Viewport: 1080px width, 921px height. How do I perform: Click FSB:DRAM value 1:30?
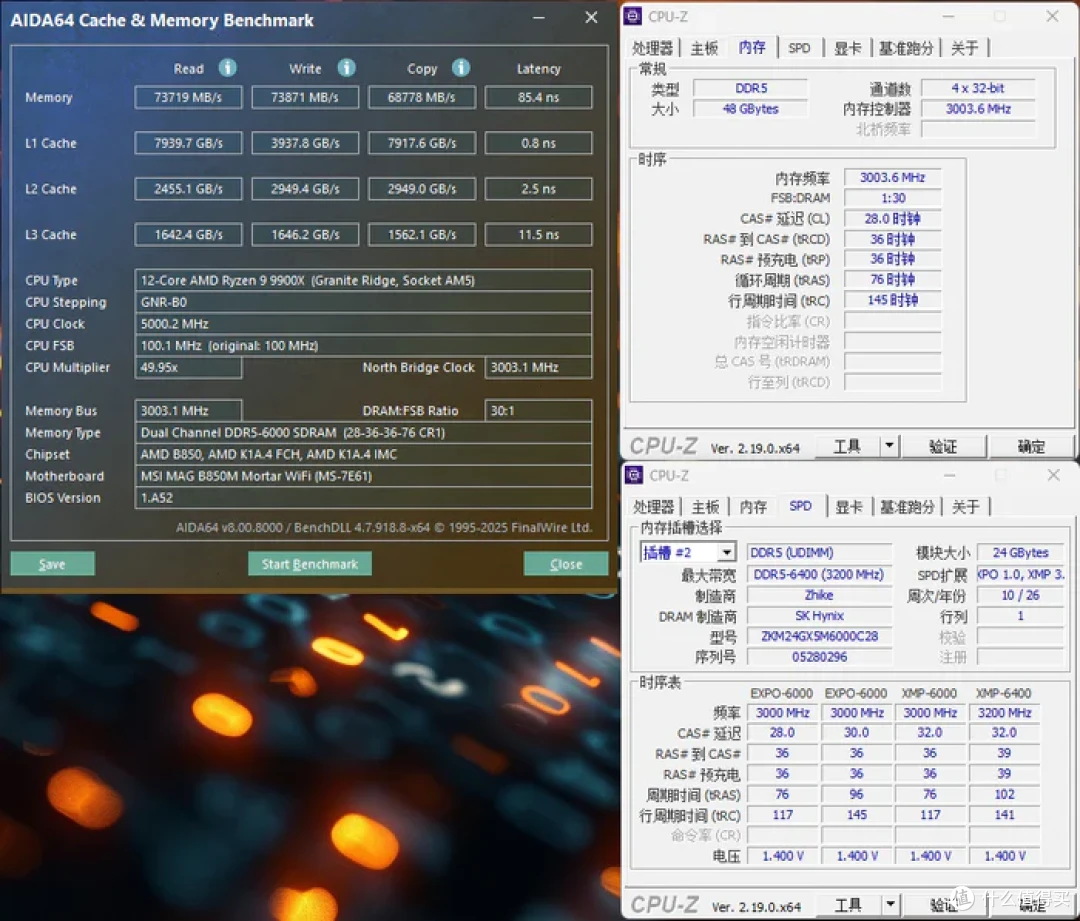click(893, 198)
